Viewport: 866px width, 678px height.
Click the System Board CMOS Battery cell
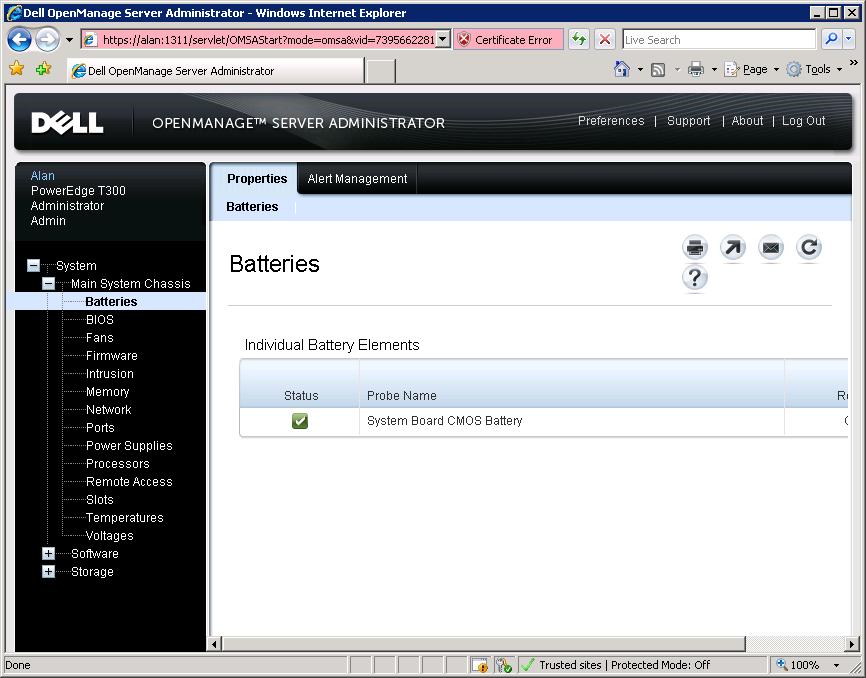coord(572,421)
